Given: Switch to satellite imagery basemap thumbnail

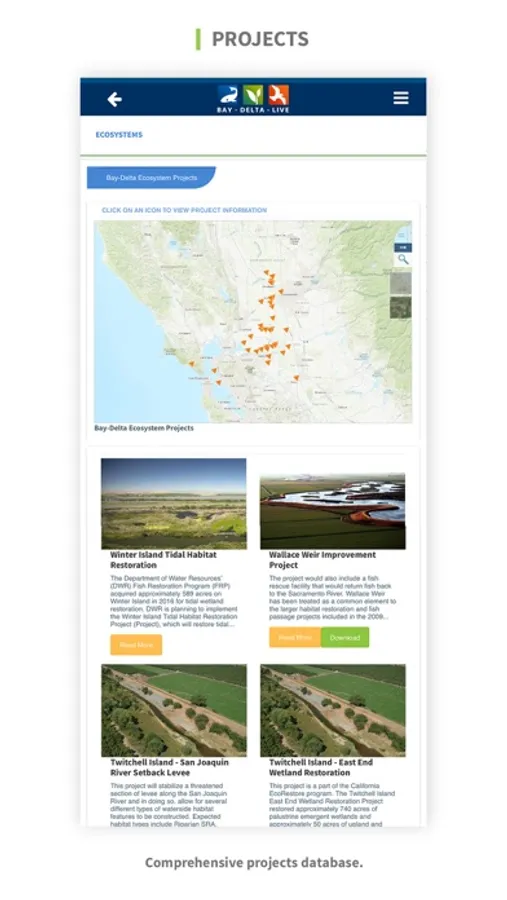Looking at the screenshot, I should point(401,308).
